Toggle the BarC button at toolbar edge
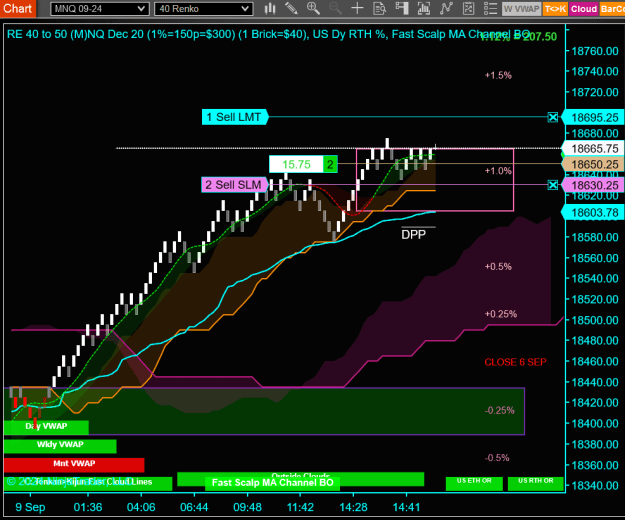 612,9
